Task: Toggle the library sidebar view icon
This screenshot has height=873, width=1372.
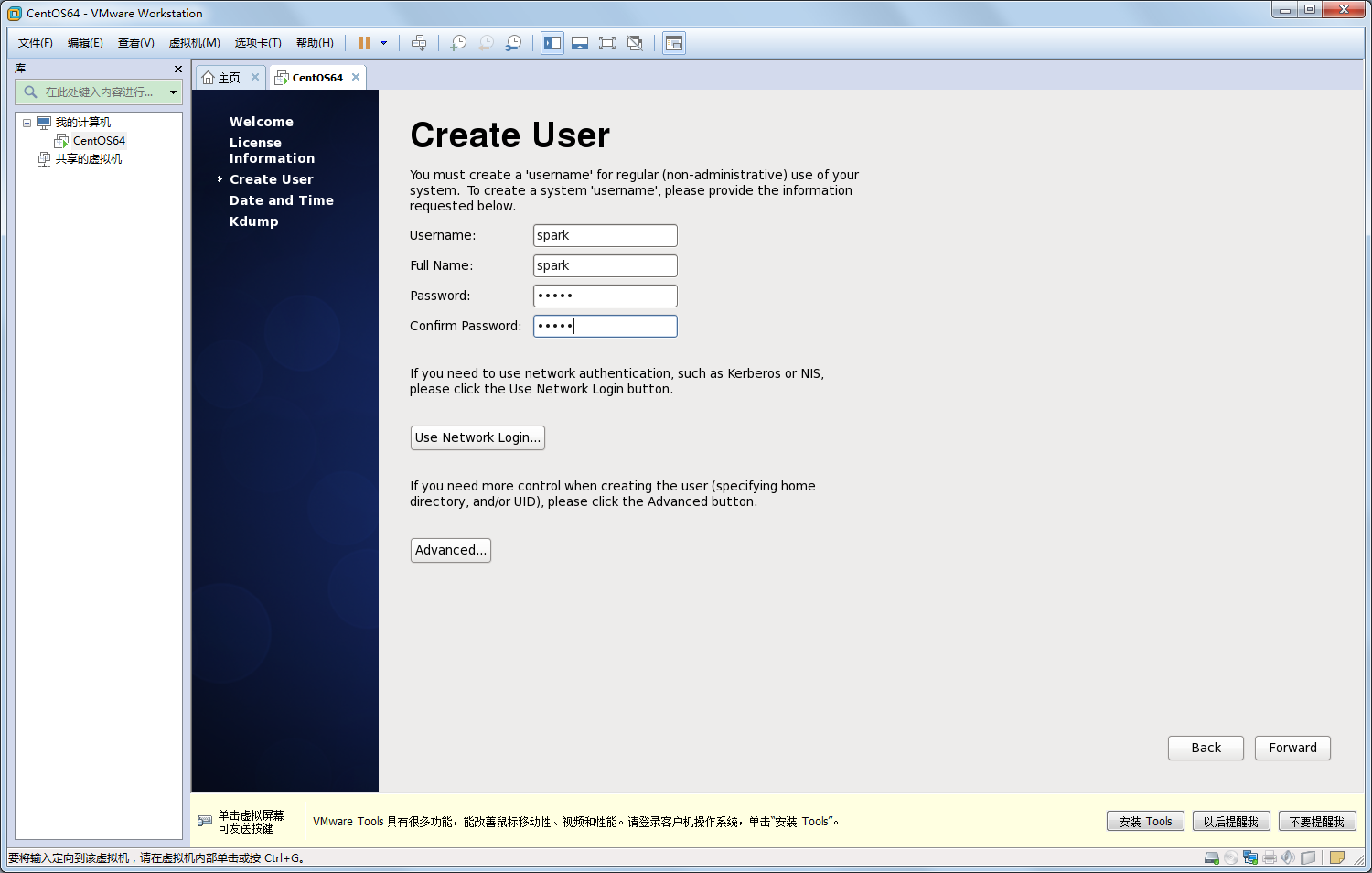Action: tap(552, 43)
